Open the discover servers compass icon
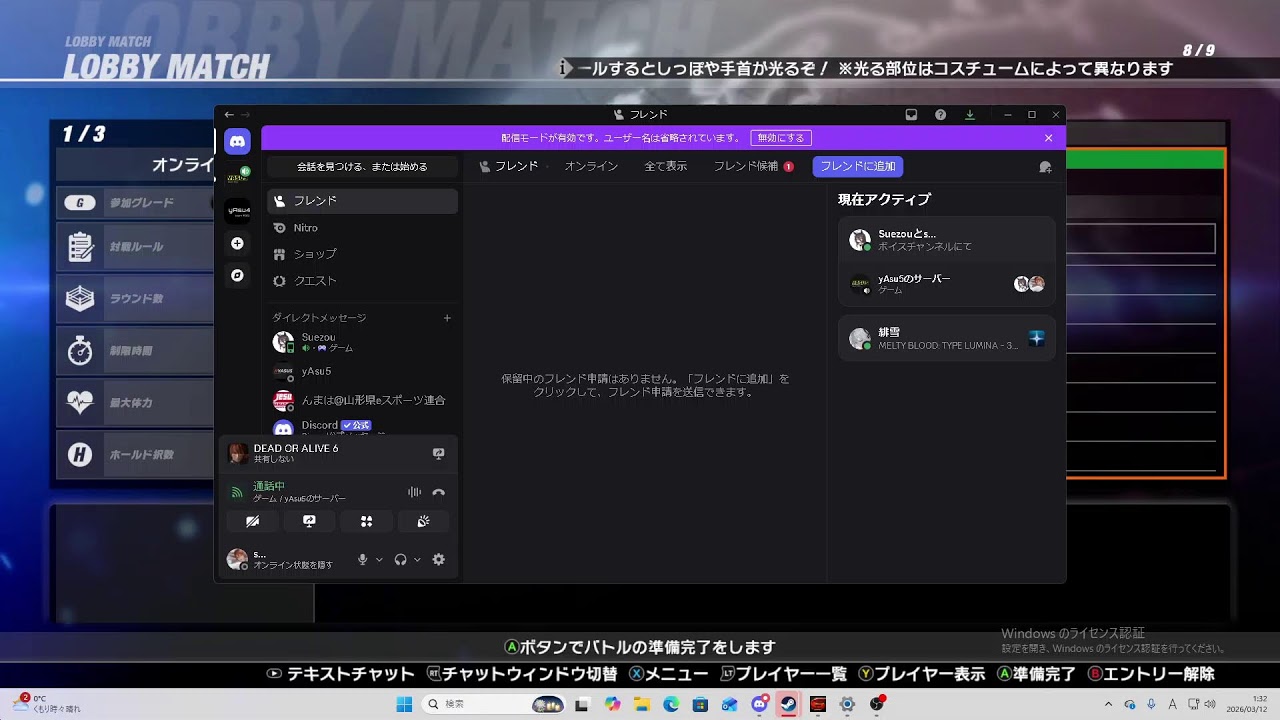The image size is (1280, 720). [237, 275]
